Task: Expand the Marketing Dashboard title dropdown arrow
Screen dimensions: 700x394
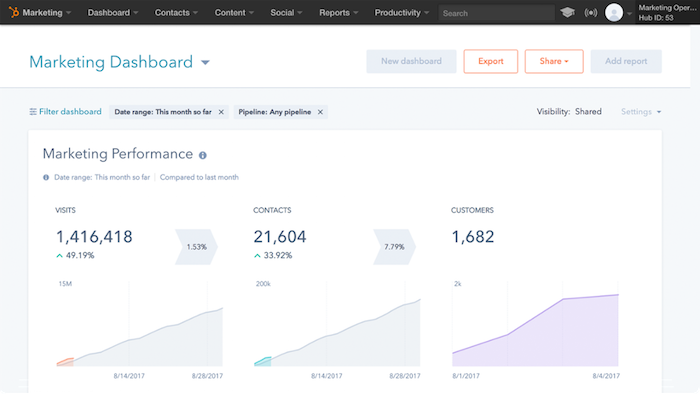Action: click(205, 62)
